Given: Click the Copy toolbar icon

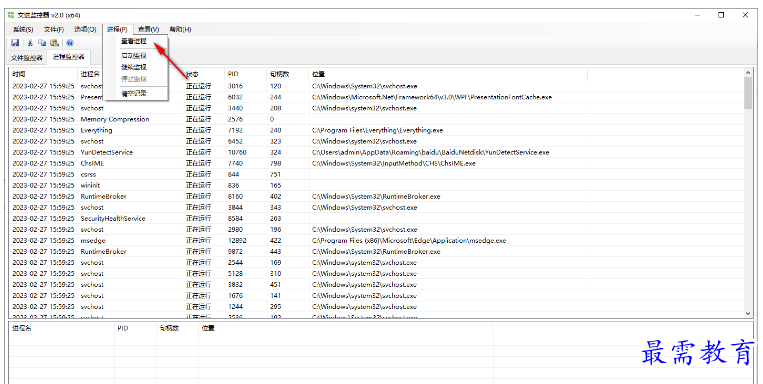Looking at the screenshot, I should pos(42,43).
